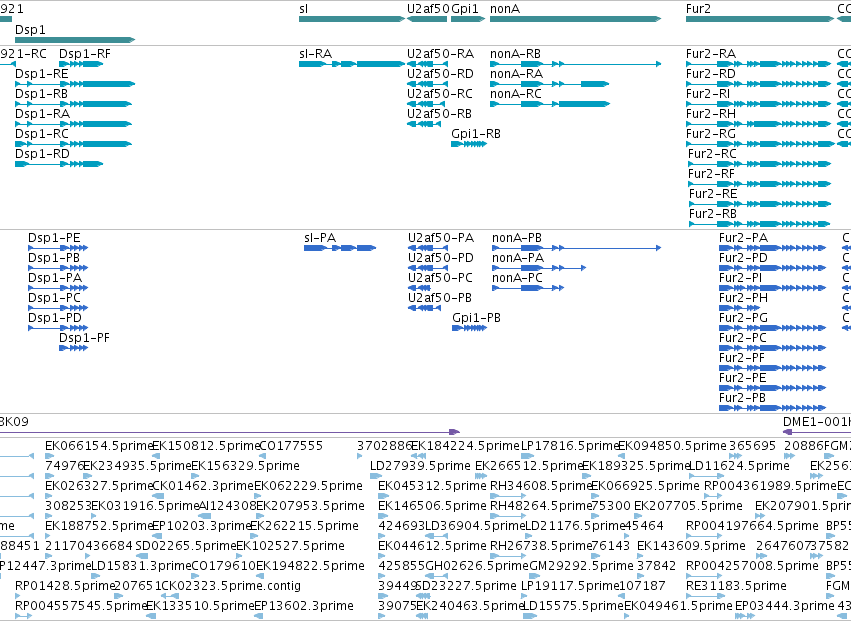Click the Fur2-RA transcript label

711,54
